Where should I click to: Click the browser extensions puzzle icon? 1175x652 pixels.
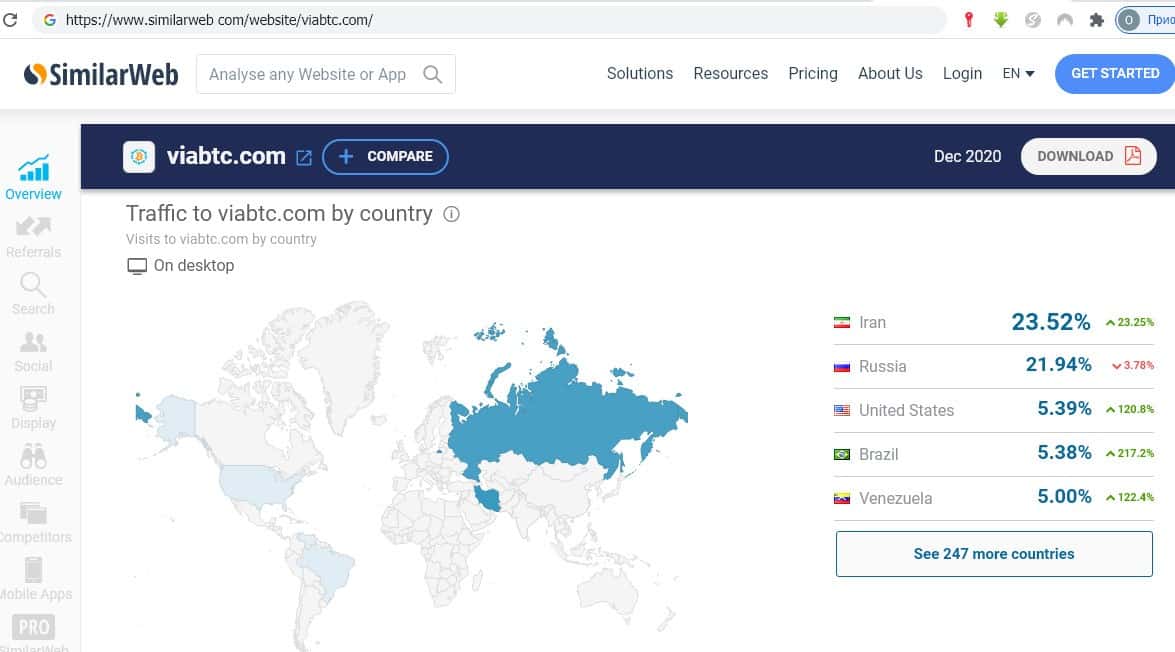(1096, 20)
